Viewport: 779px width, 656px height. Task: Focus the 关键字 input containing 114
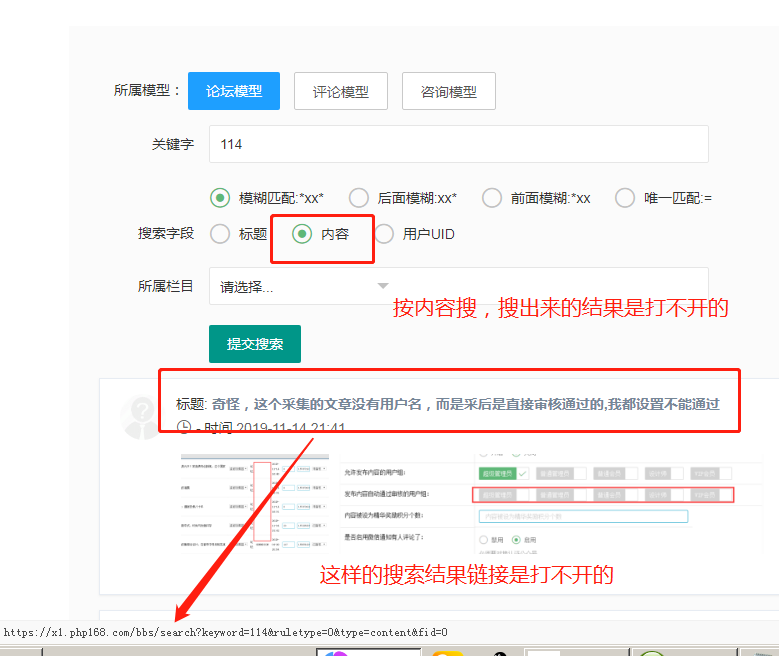pos(458,144)
